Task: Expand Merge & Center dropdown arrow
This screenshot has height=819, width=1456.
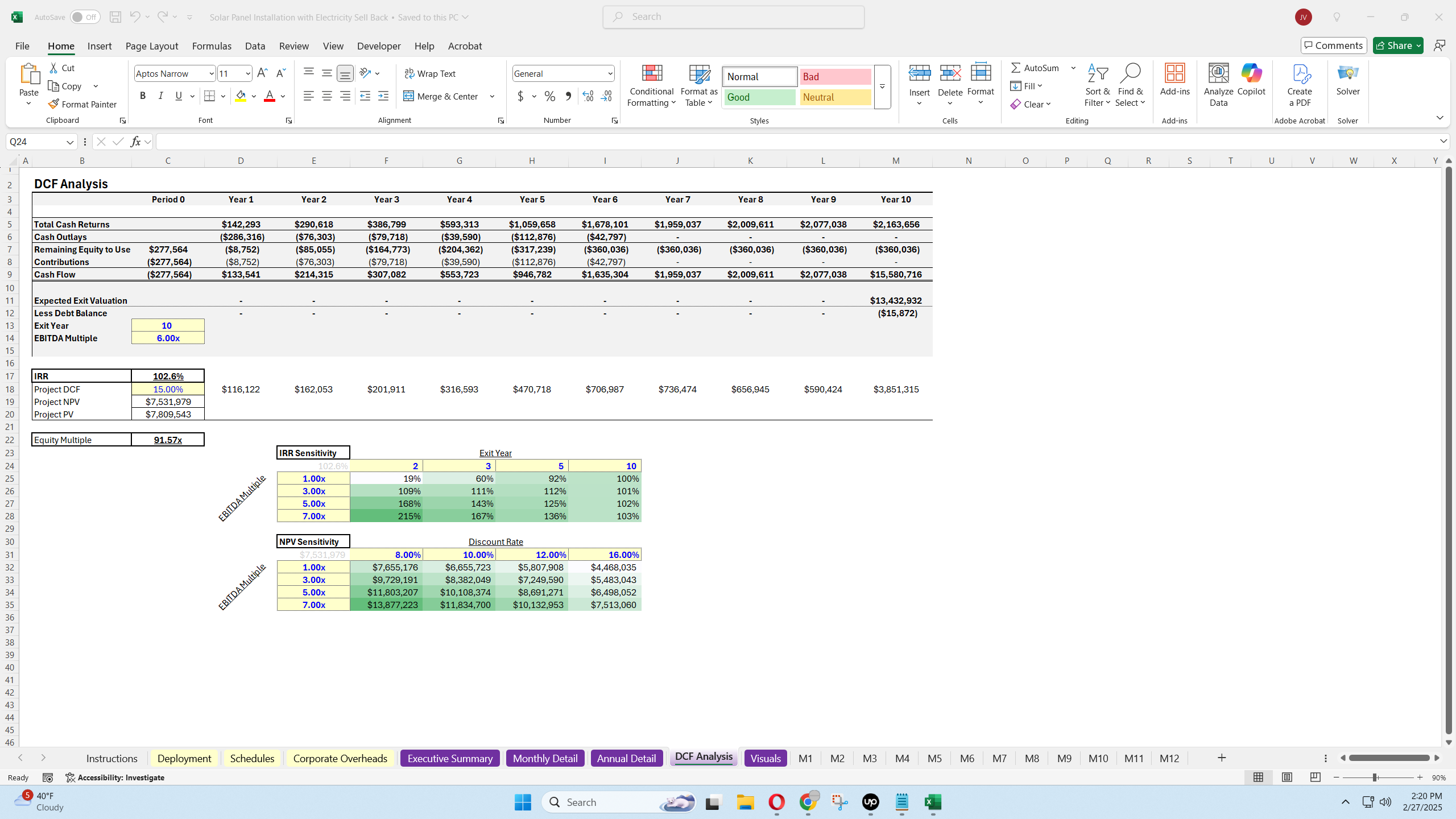Action: point(492,96)
